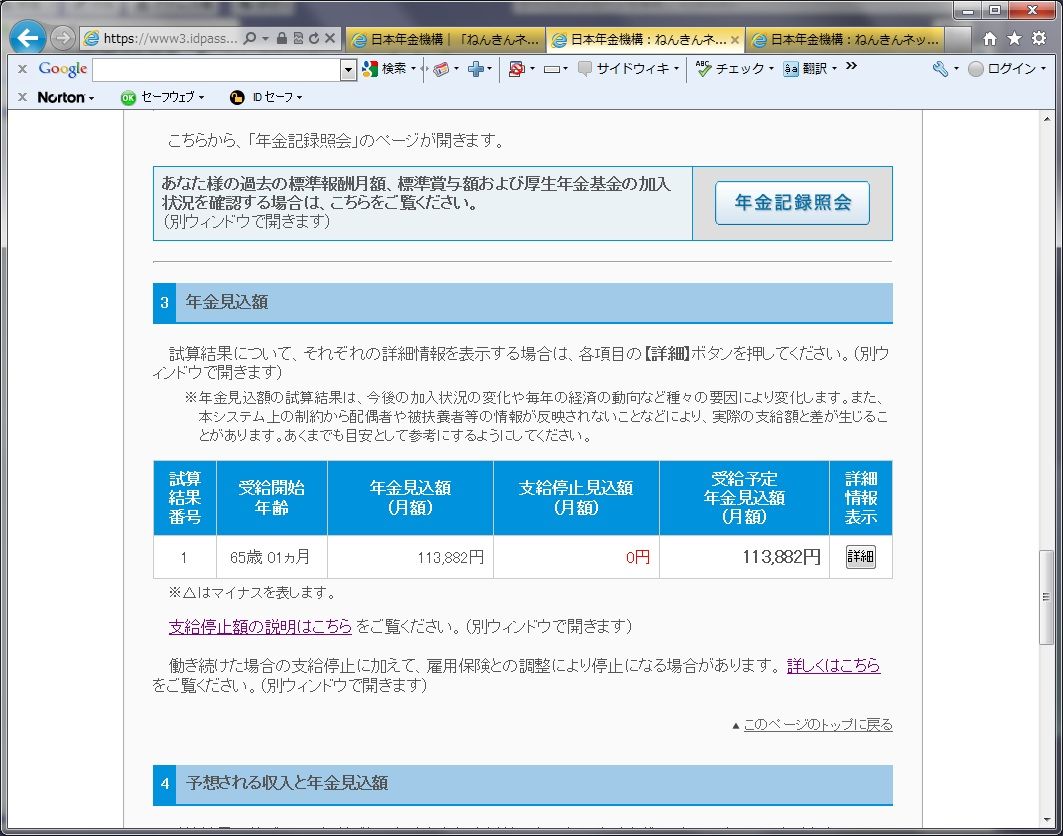Click the 詳細 button in row 1

[x=860, y=557]
